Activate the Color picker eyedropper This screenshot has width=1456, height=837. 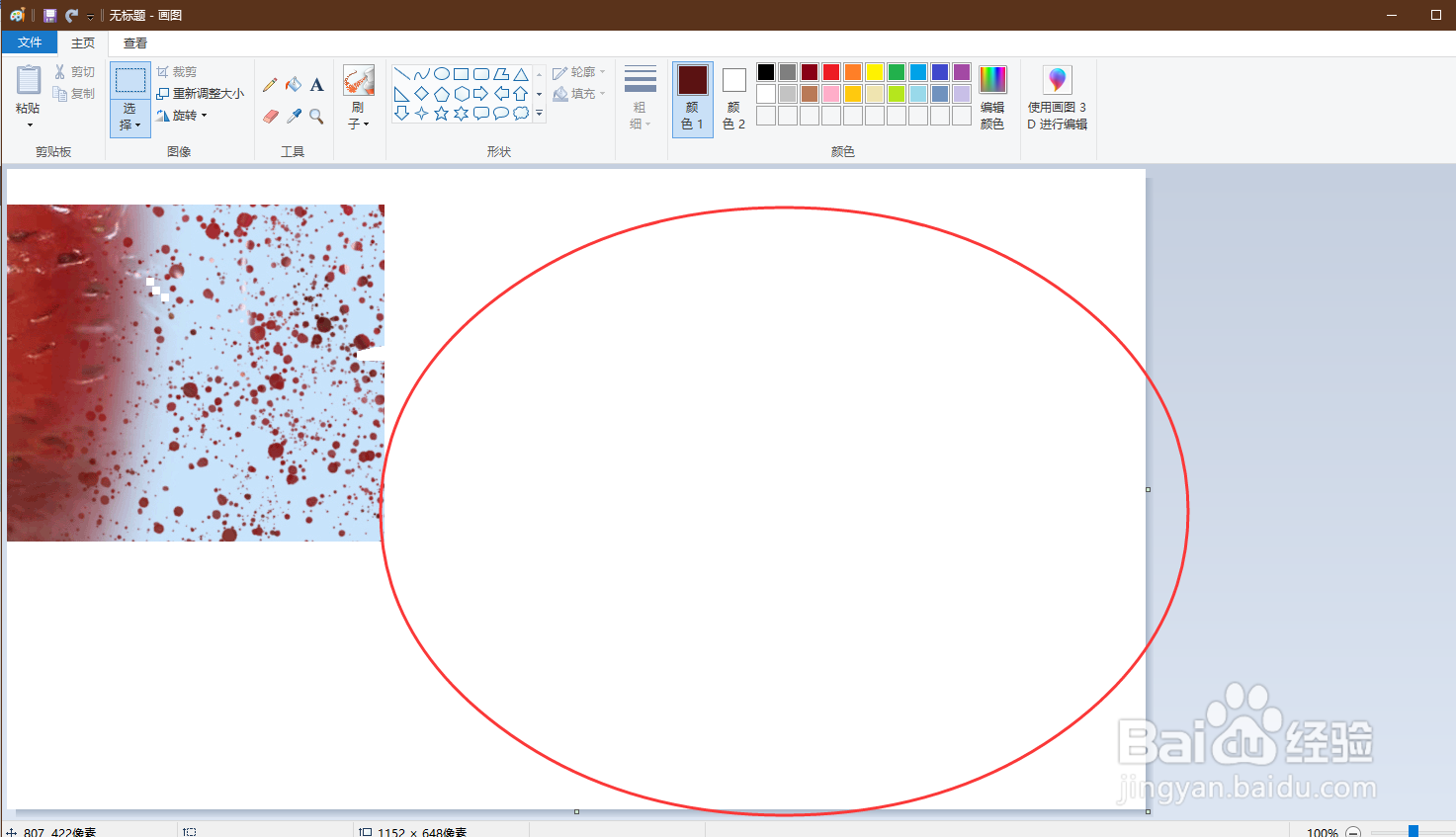tap(294, 116)
